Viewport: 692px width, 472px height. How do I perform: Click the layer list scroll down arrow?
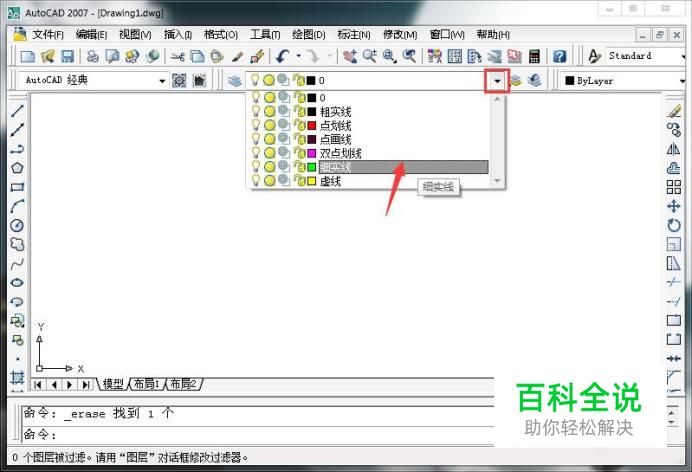[x=497, y=180]
